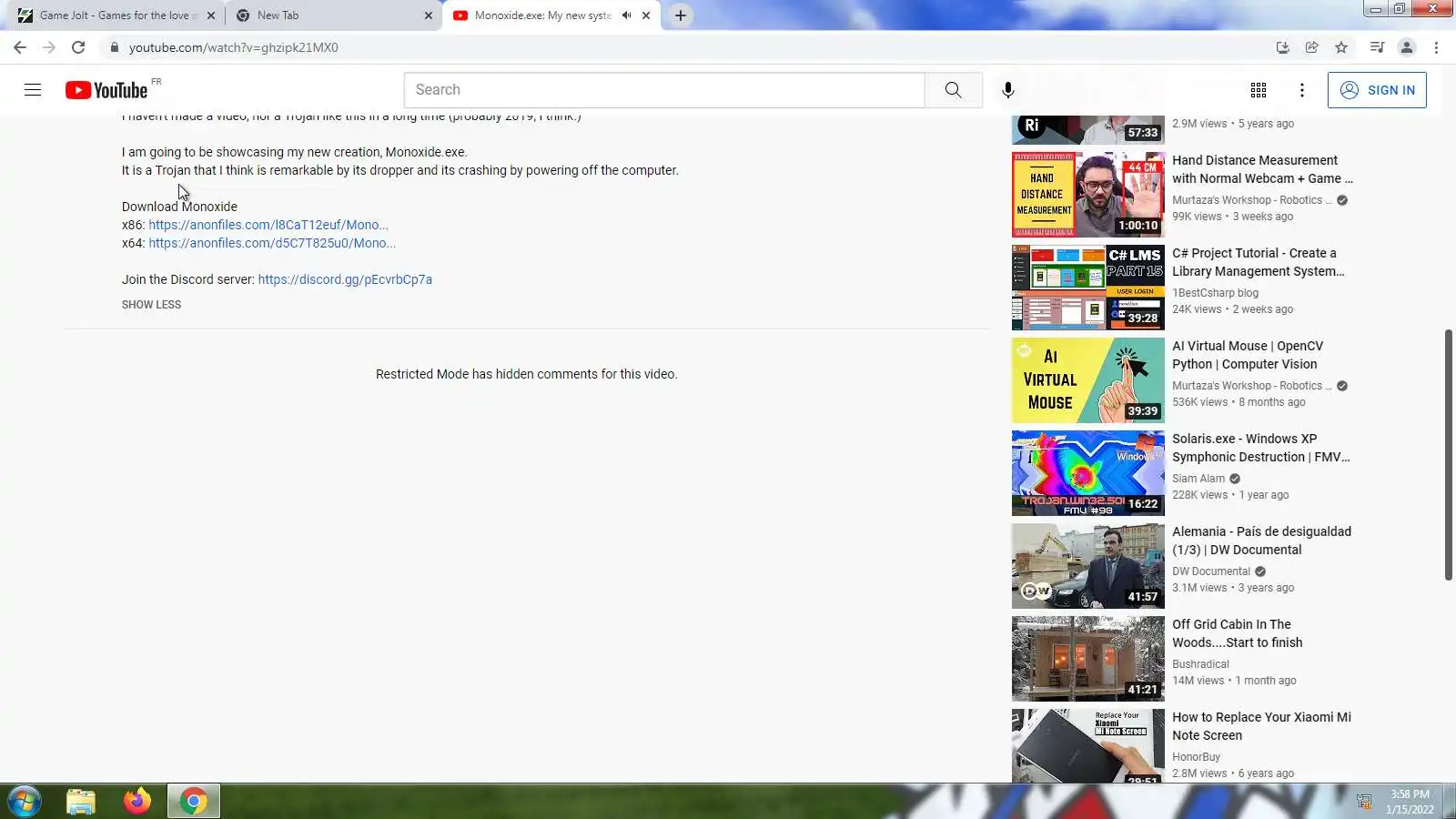Screen dimensions: 1456x819
Task: Open the YouTube apps grid
Action: 1259,89
